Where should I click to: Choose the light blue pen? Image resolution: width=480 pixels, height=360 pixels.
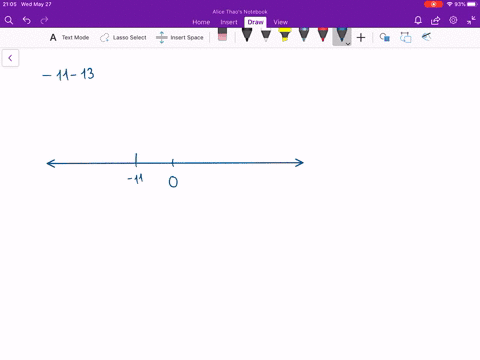coord(304,35)
